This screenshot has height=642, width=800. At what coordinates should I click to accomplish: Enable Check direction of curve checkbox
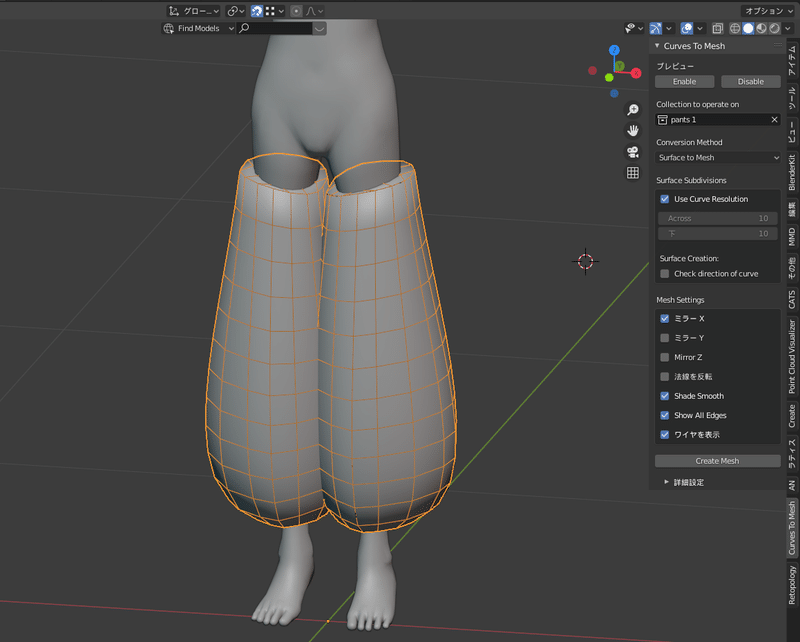(665, 274)
